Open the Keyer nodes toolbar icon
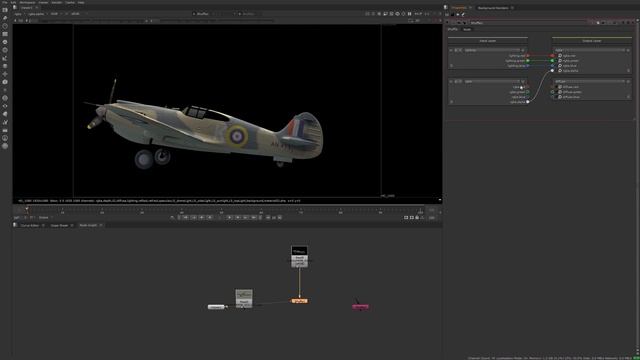This screenshot has height=360, width=640. click(x=5, y=58)
